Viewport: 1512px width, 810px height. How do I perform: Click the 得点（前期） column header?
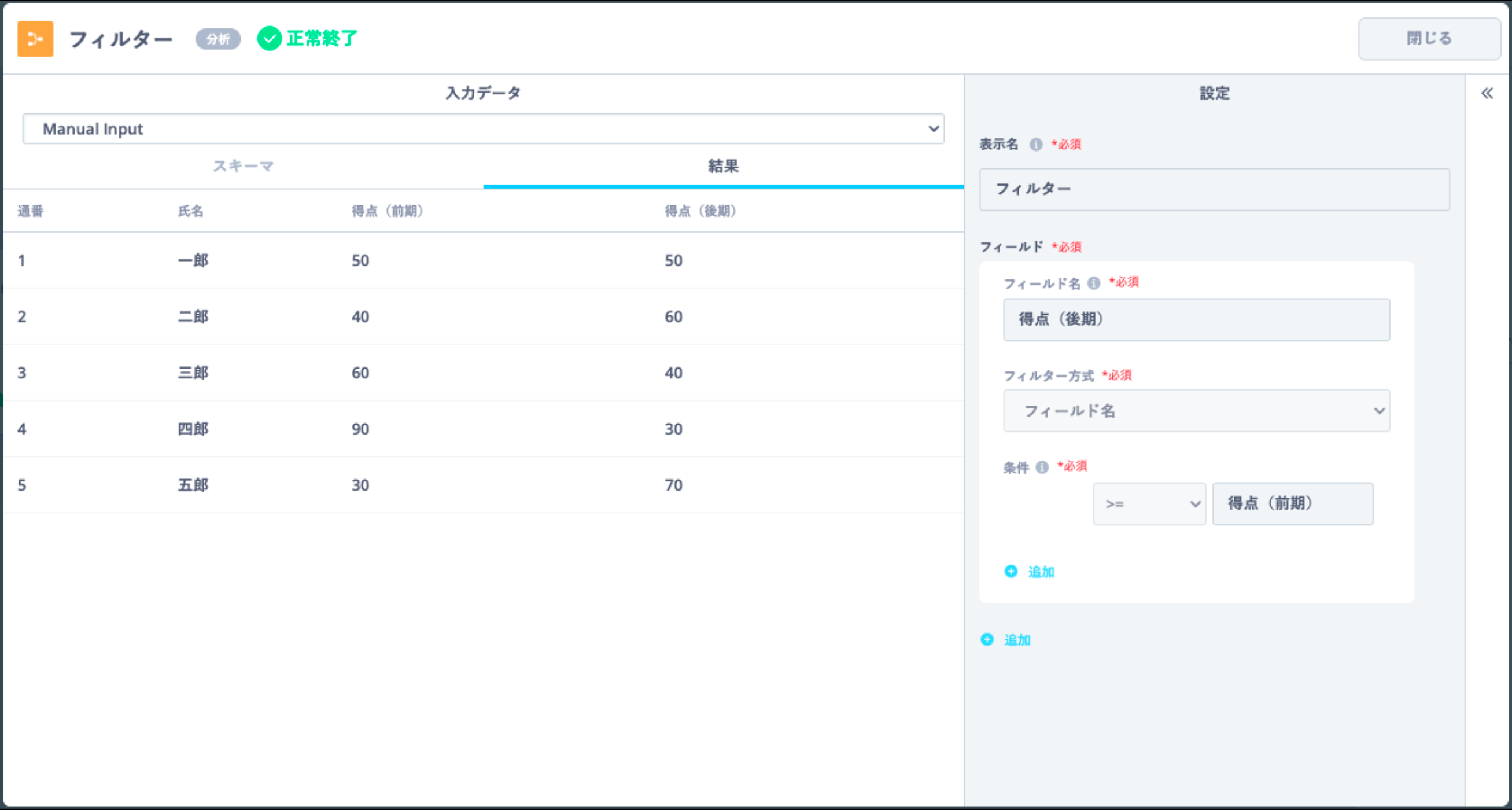tap(388, 211)
